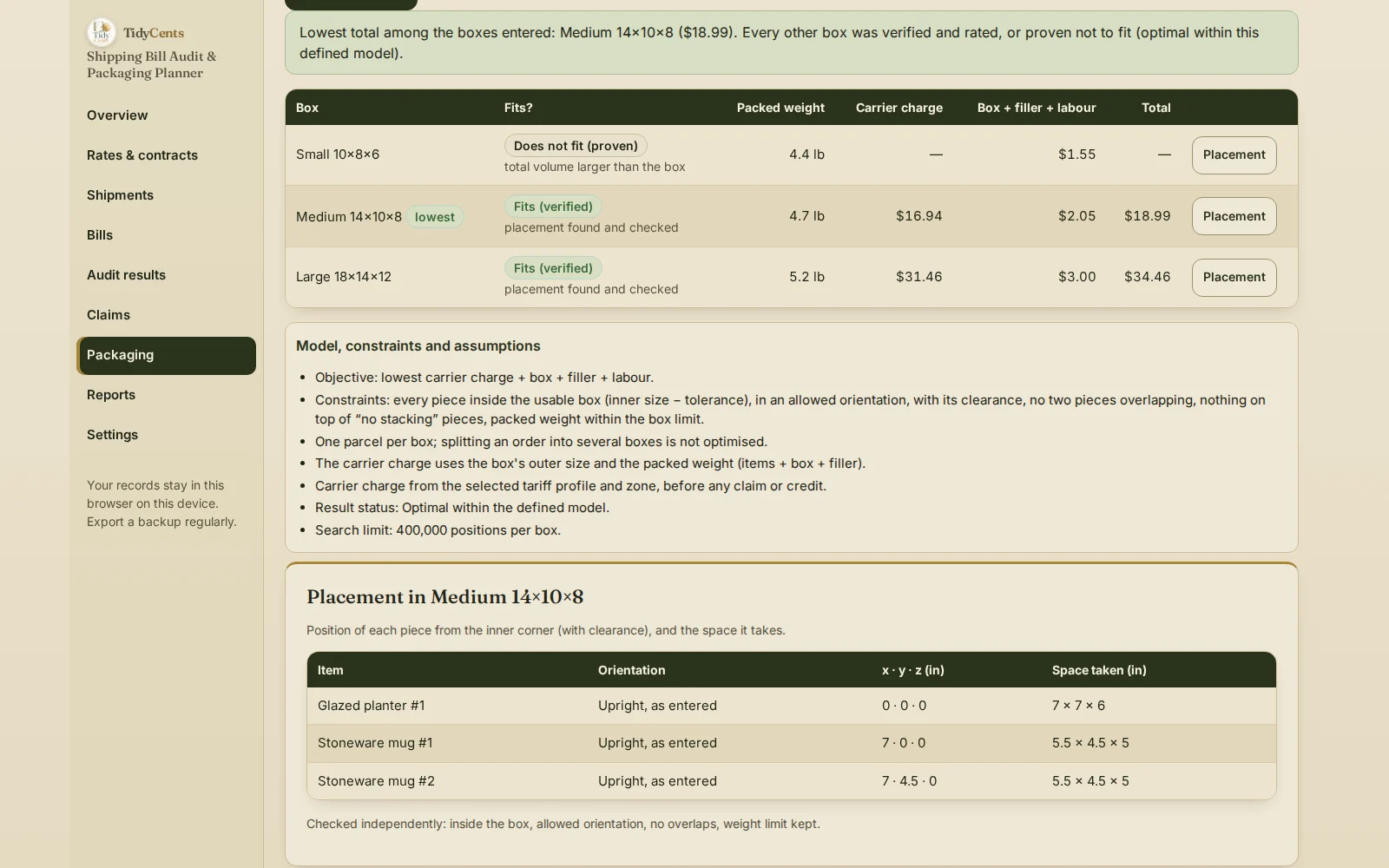Click the 4.4 lb packed weight
This screenshot has height=868, width=1389.
[x=806, y=155]
